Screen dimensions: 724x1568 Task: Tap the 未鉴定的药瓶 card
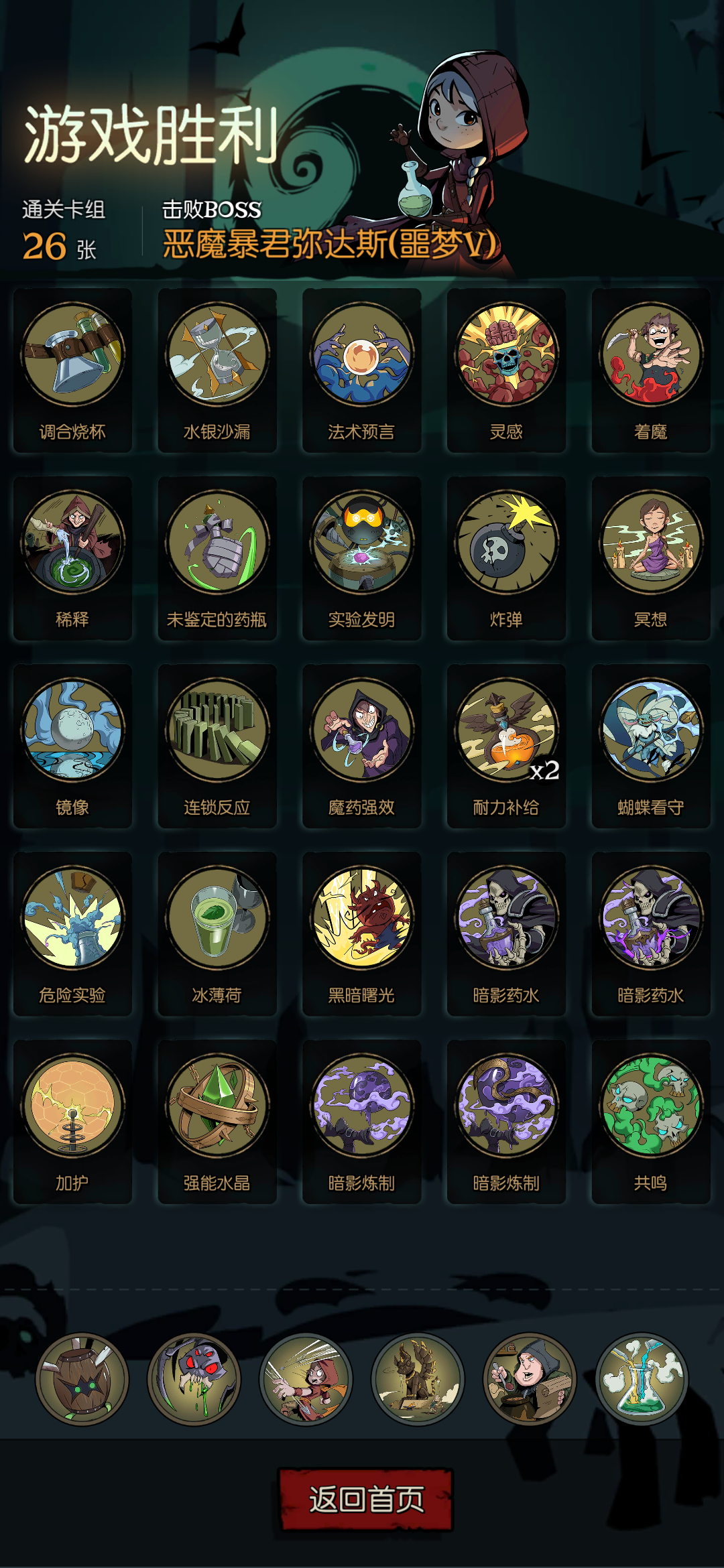tap(217, 558)
